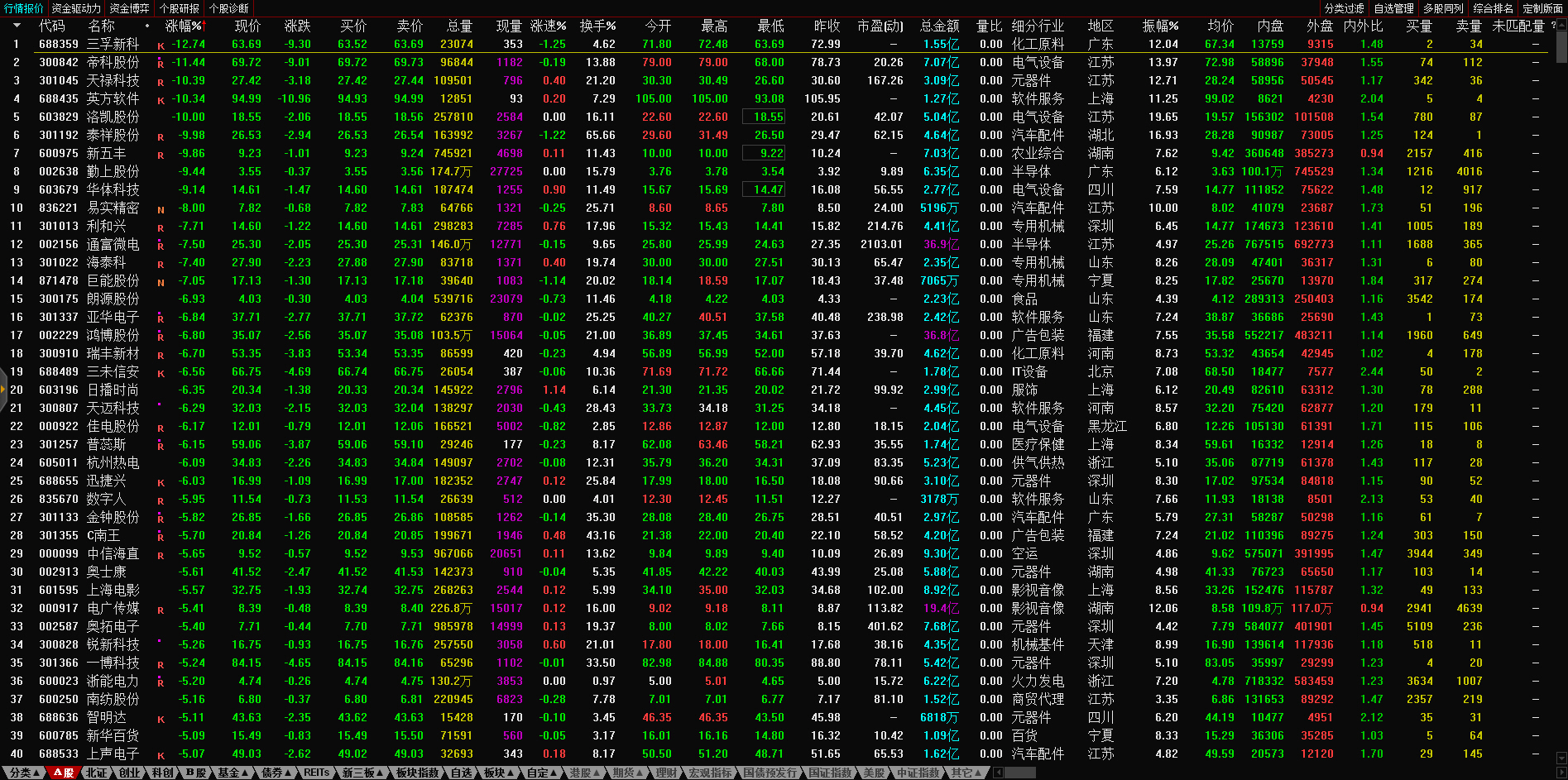Click the K marker beside 上声电子

[x=161, y=755]
